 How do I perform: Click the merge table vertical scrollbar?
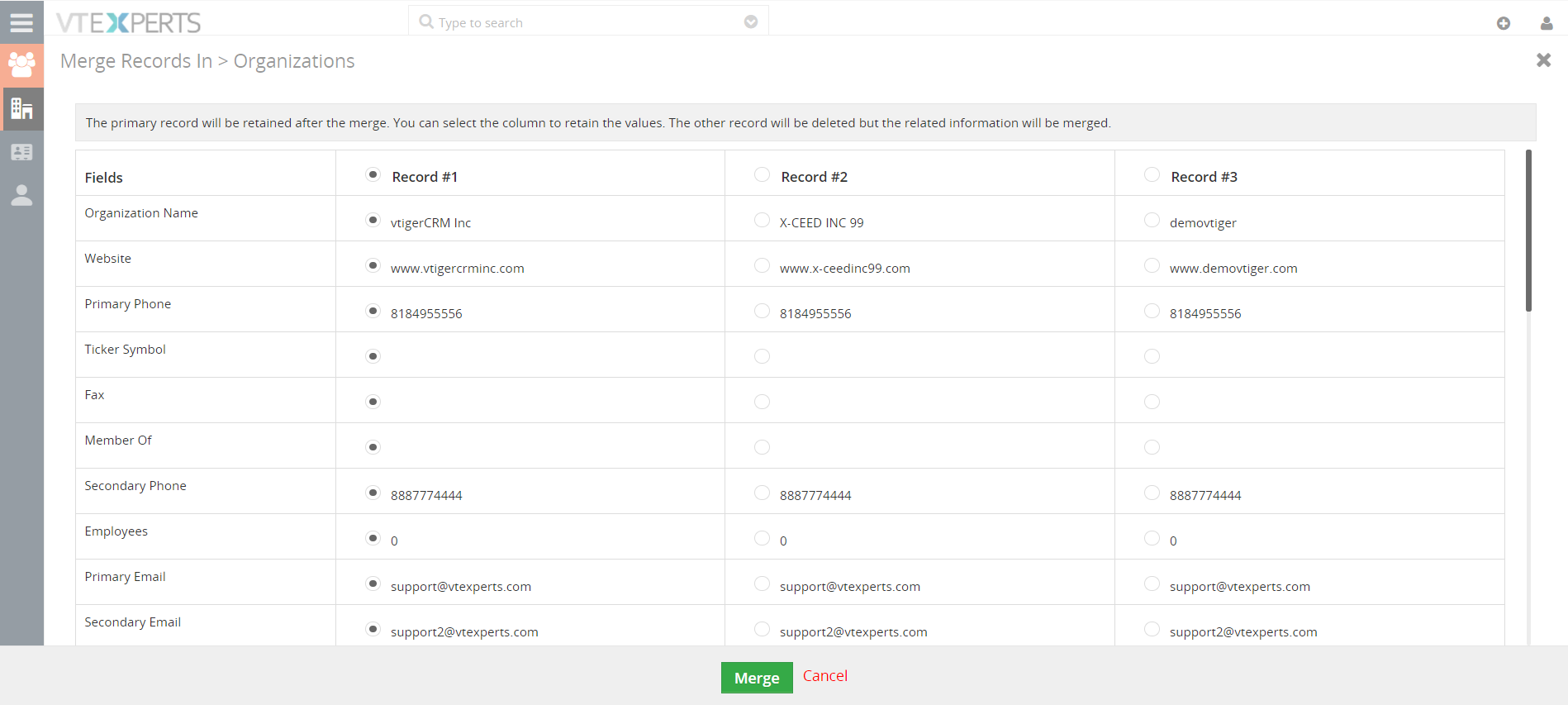click(1528, 231)
